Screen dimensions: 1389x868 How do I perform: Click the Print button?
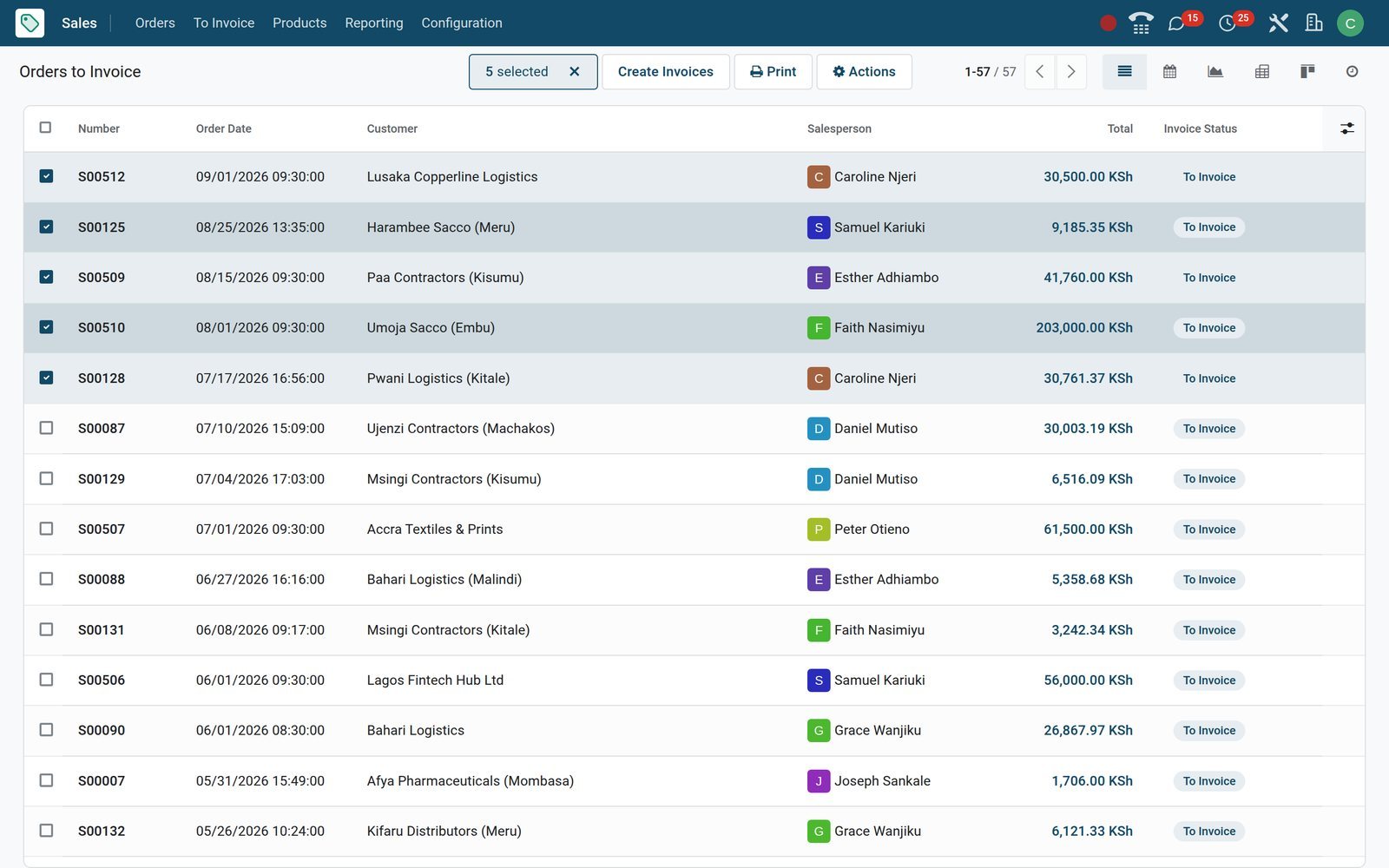click(x=773, y=72)
